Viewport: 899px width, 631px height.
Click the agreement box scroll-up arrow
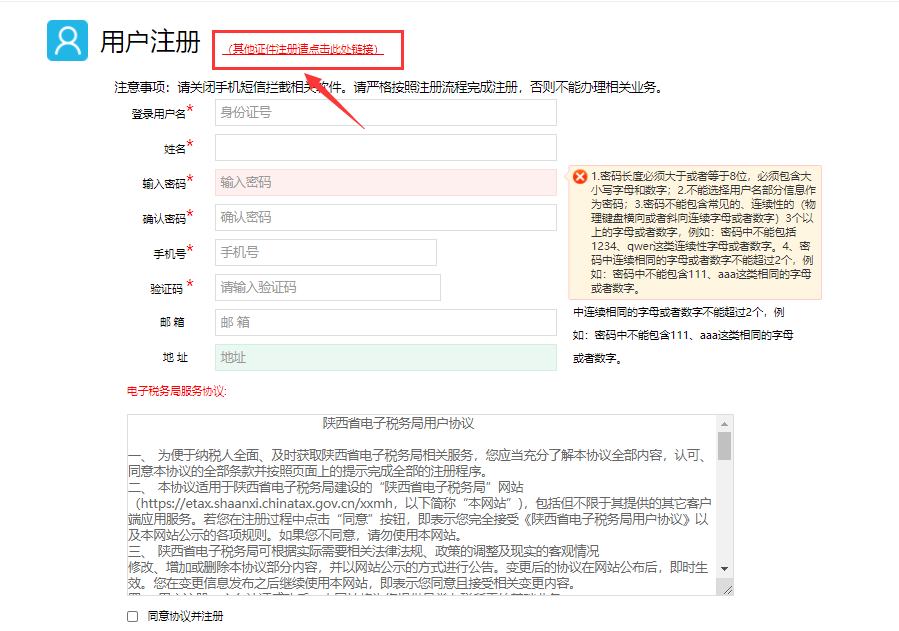tap(725, 424)
